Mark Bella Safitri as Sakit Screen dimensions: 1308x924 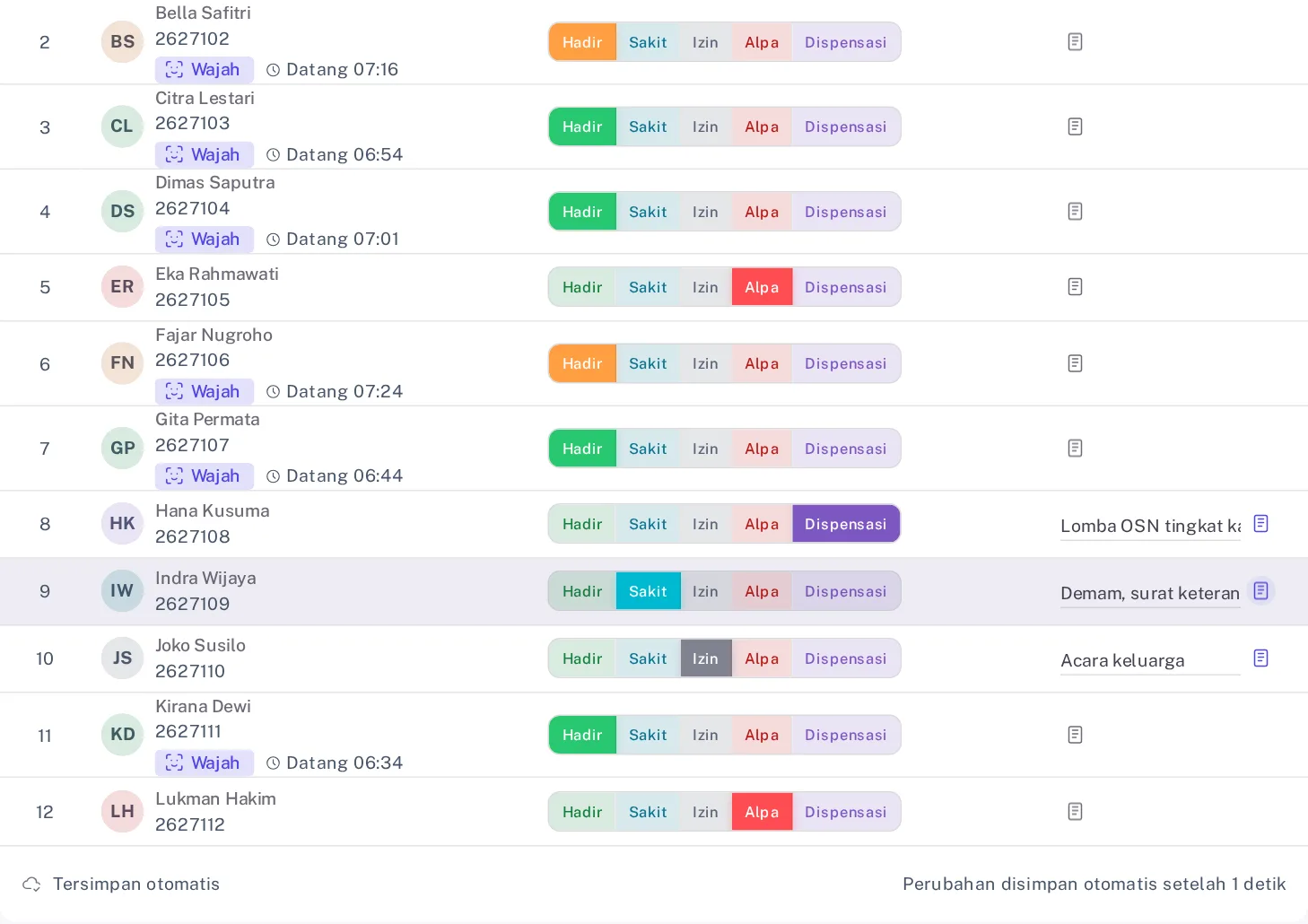pyautogui.click(x=648, y=42)
